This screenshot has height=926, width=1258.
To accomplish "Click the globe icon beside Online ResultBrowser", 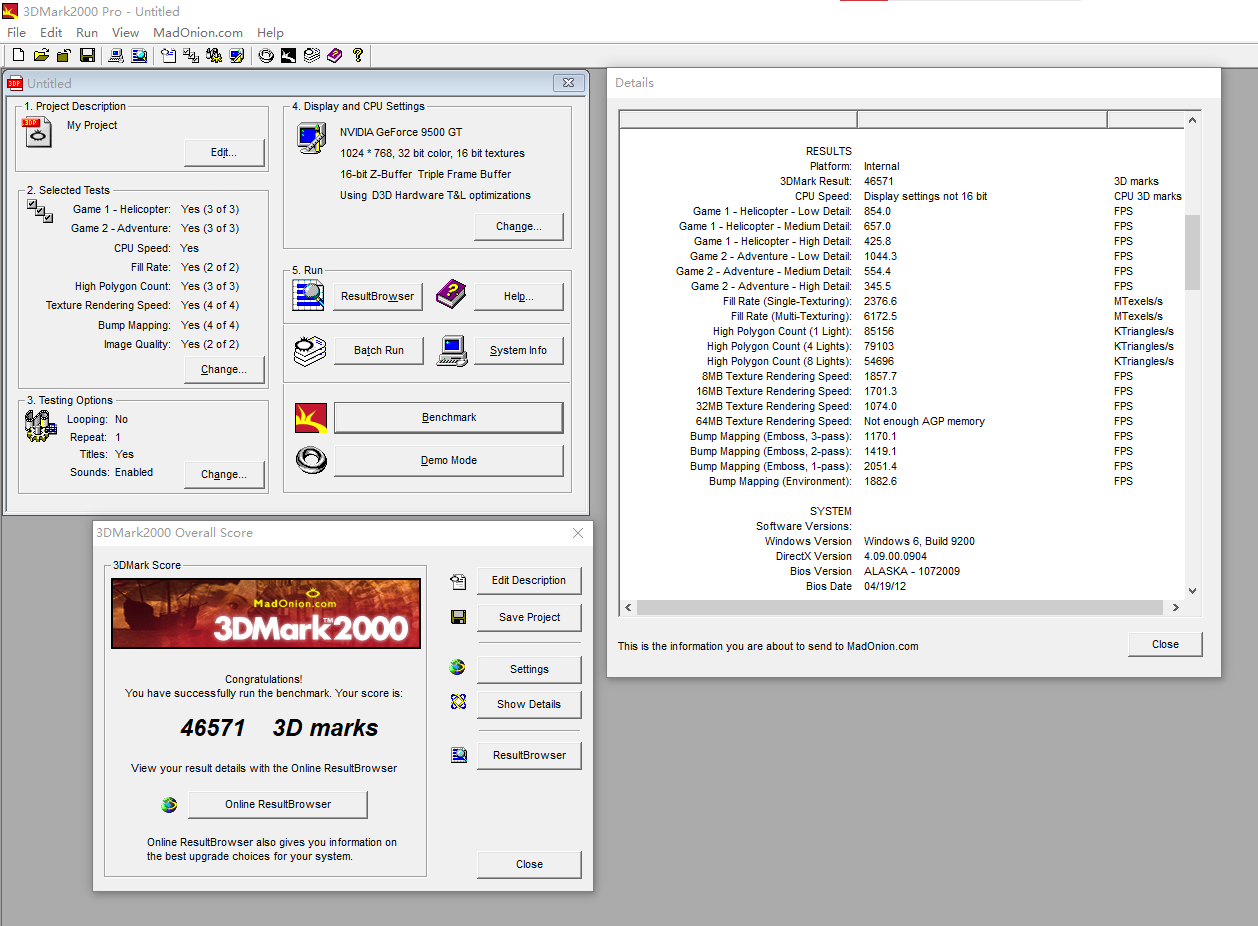I will coord(169,804).
